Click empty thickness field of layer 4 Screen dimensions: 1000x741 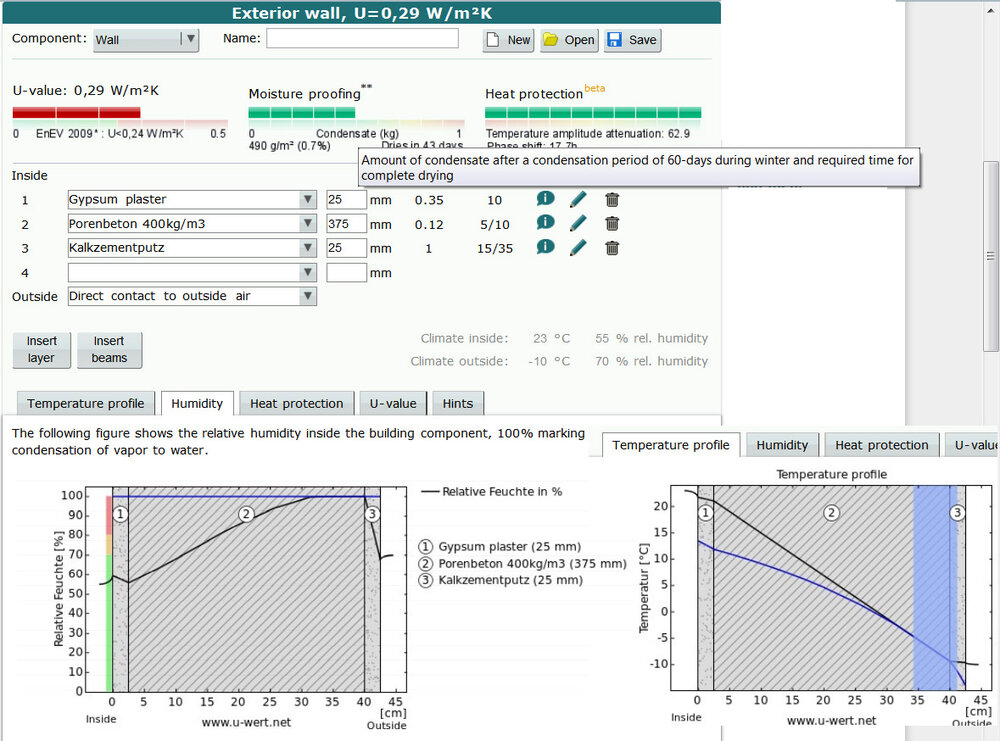(346, 273)
